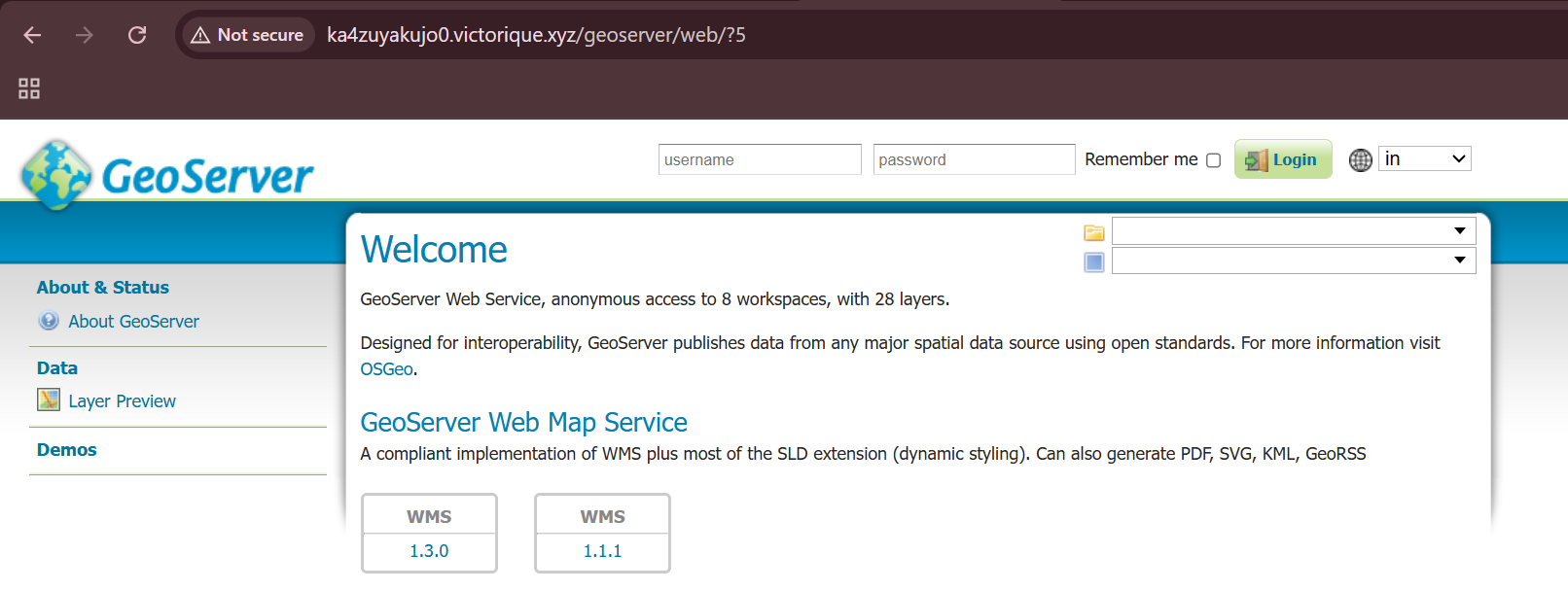The width and height of the screenshot is (1568, 591).
Task: Click the browser back arrow
Action: click(32, 35)
